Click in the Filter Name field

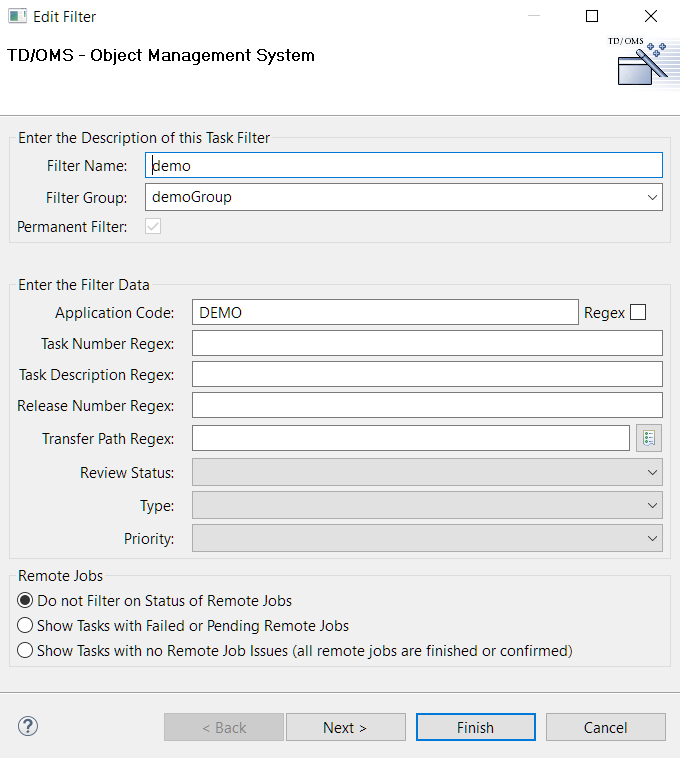(404, 165)
